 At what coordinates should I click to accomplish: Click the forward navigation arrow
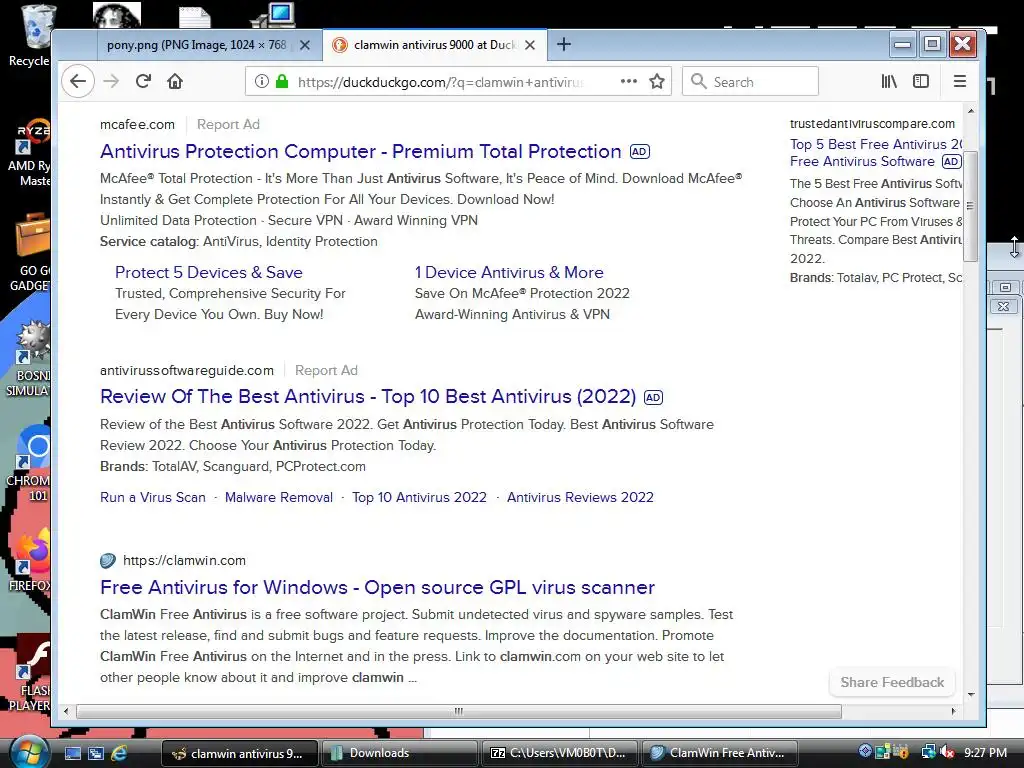point(112,82)
